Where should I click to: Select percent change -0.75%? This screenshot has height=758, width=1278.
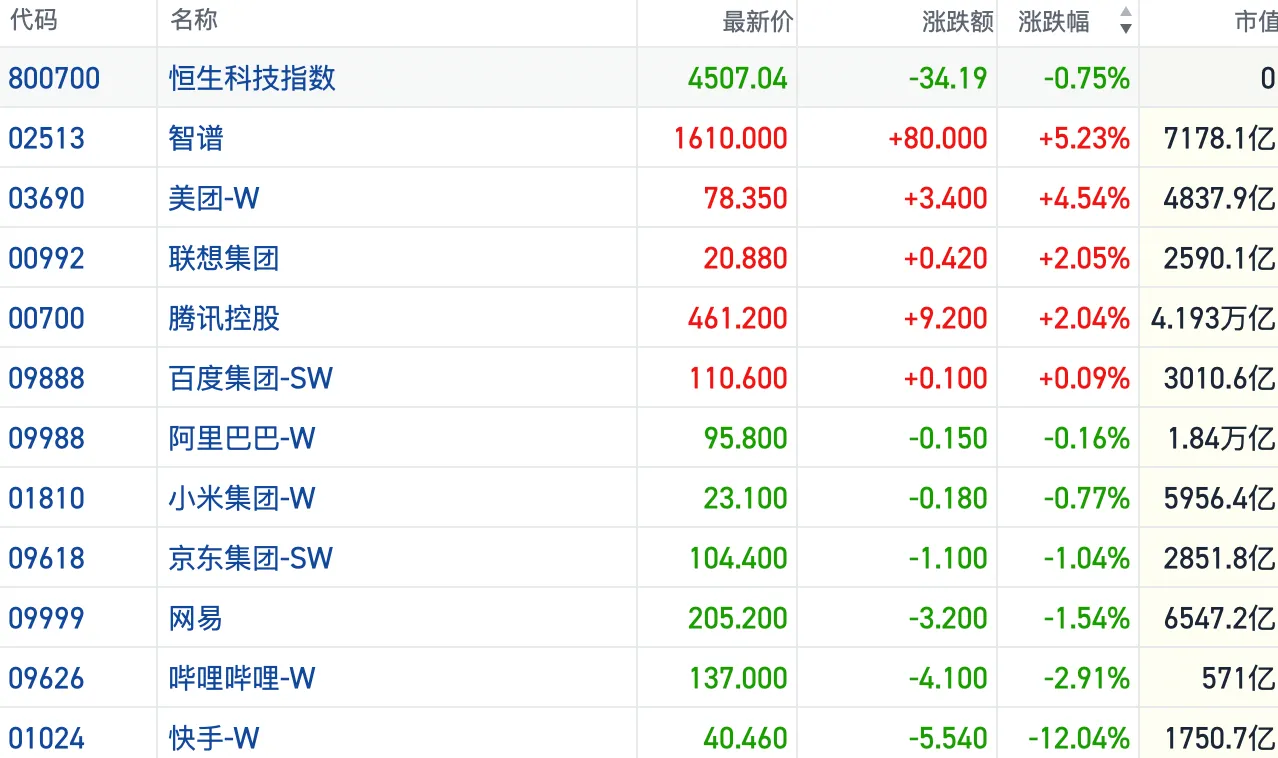click(x=1087, y=78)
